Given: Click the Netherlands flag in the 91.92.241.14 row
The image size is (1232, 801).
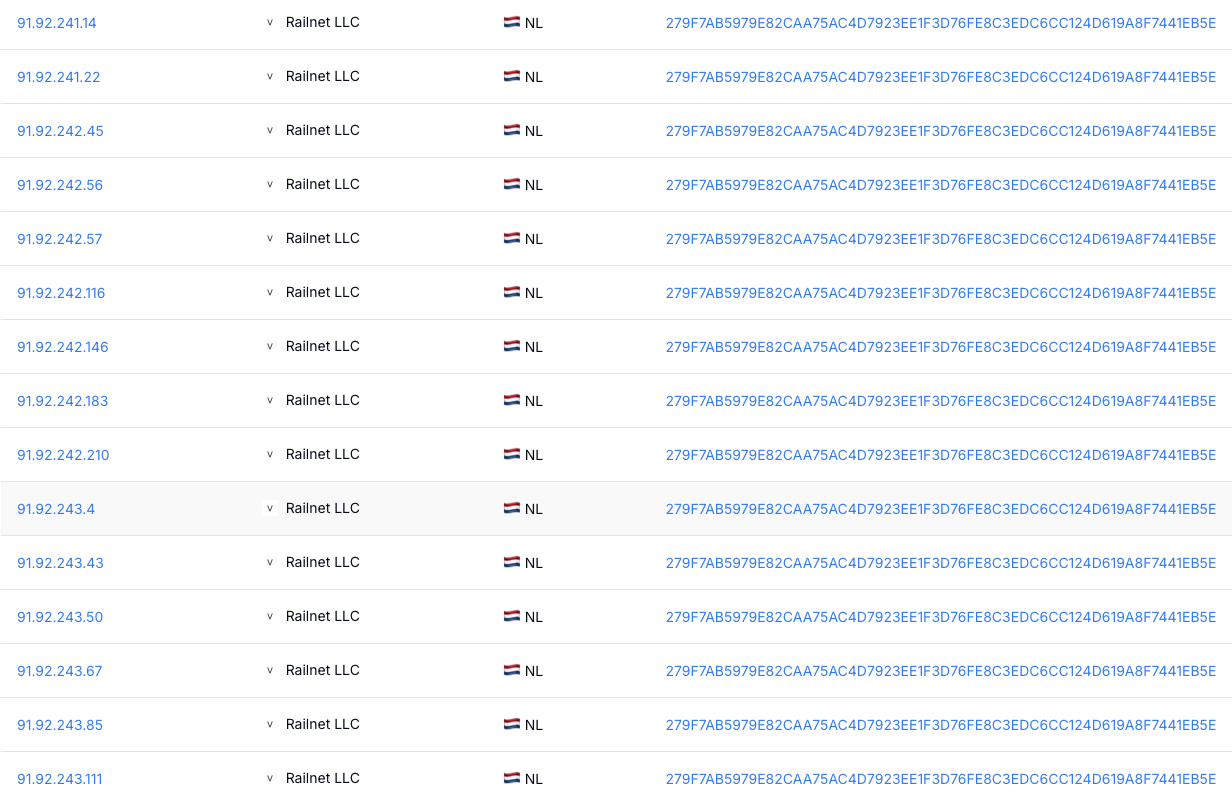Looking at the screenshot, I should pyautogui.click(x=511, y=22).
